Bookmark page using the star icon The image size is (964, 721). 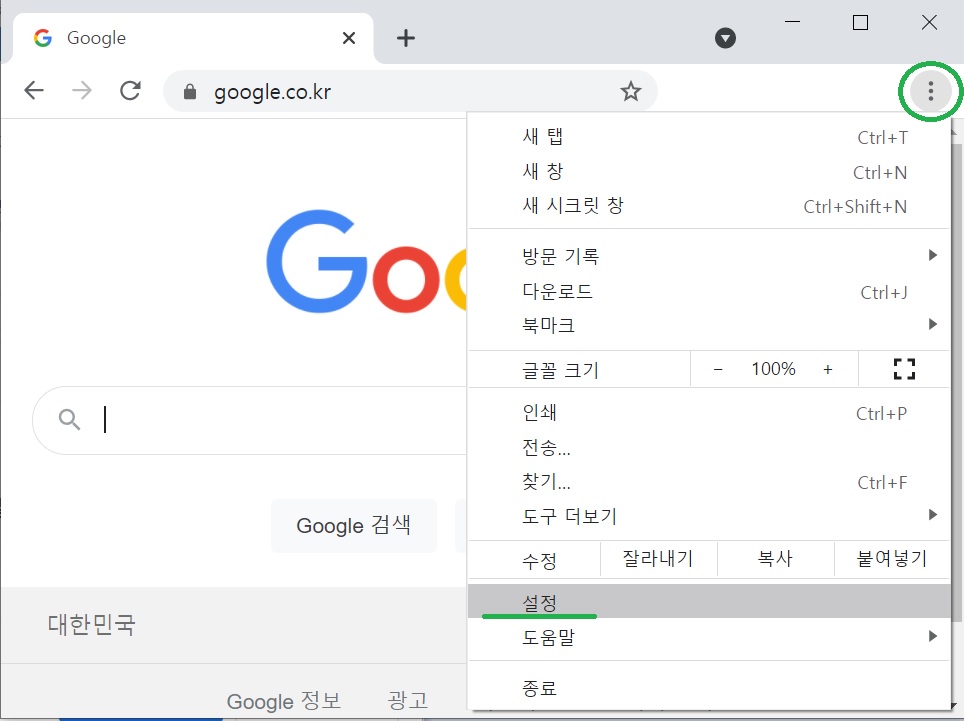pos(630,92)
